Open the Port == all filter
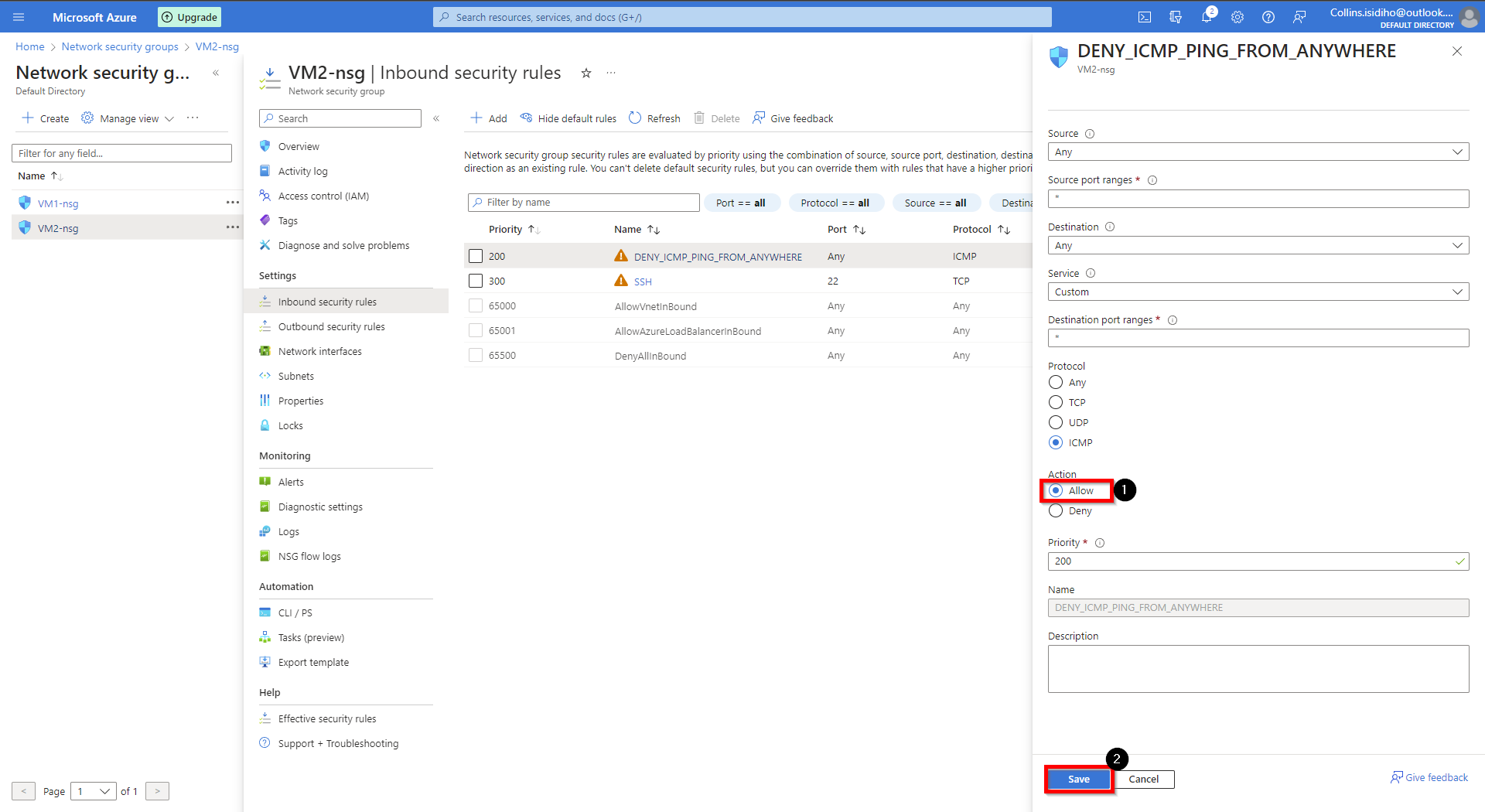 [741, 203]
